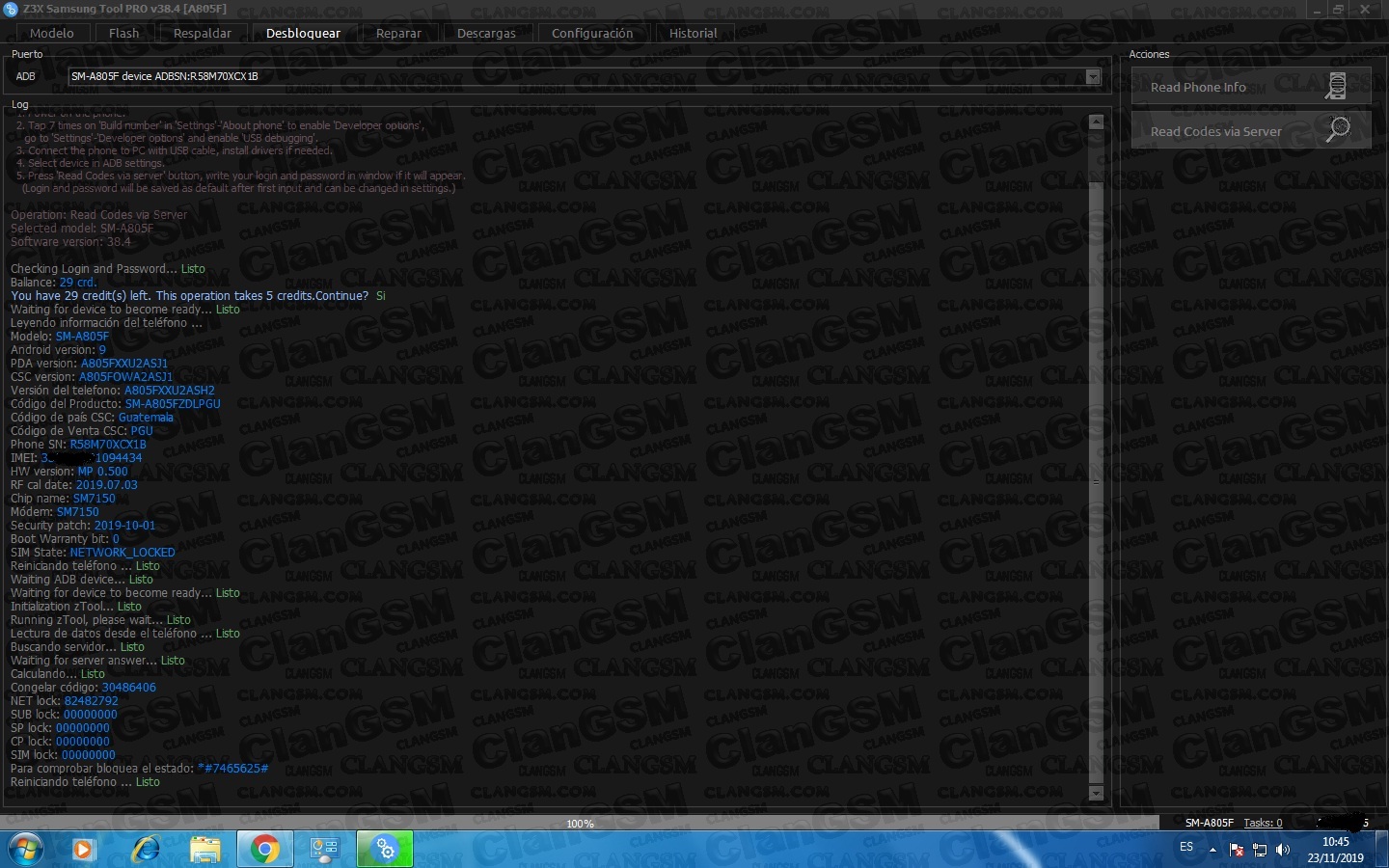Click the NET lock code 82482792
This screenshot has width=1389, height=868.
(91, 701)
